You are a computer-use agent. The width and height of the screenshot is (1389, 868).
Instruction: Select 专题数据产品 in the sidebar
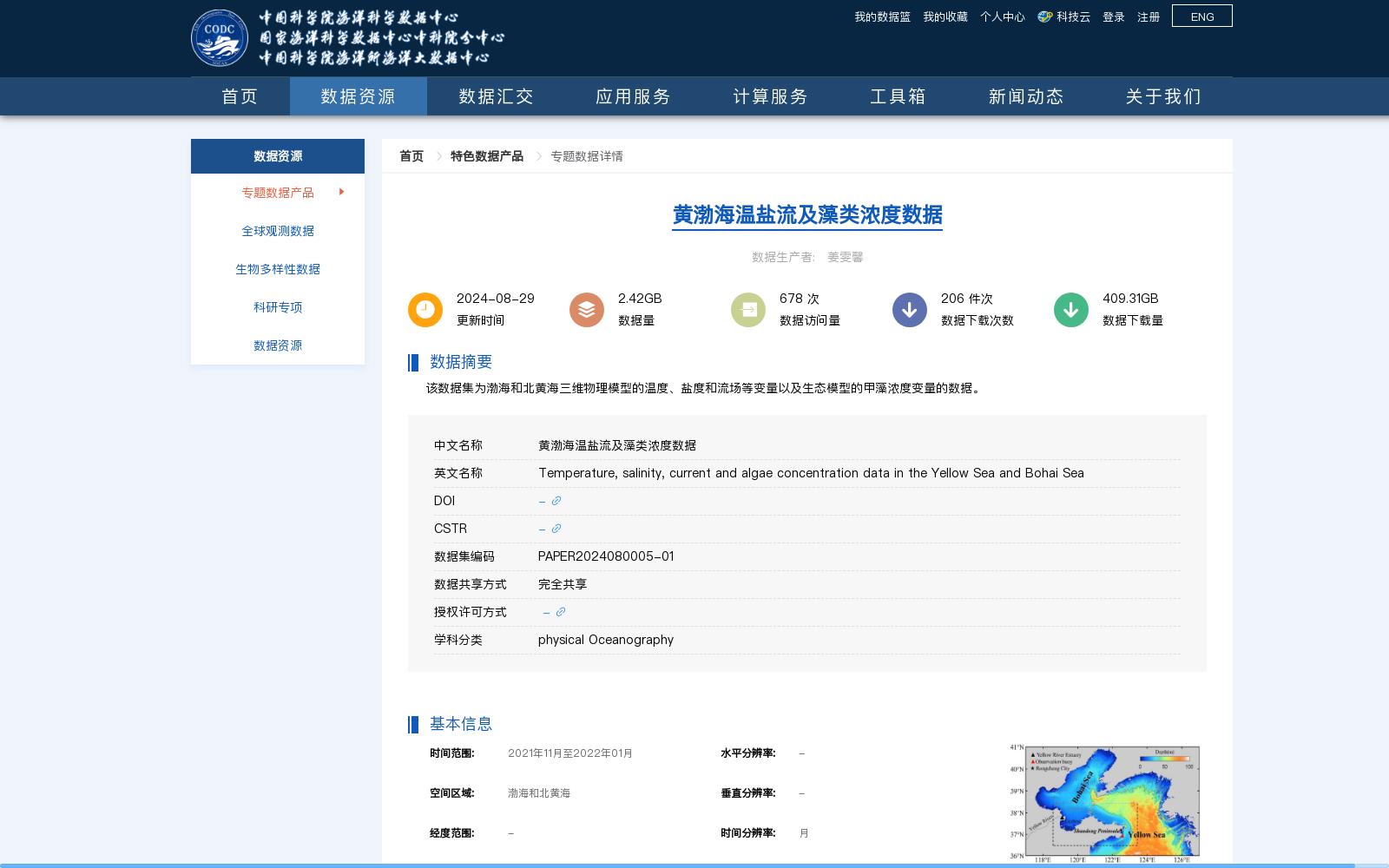click(278, 193)
